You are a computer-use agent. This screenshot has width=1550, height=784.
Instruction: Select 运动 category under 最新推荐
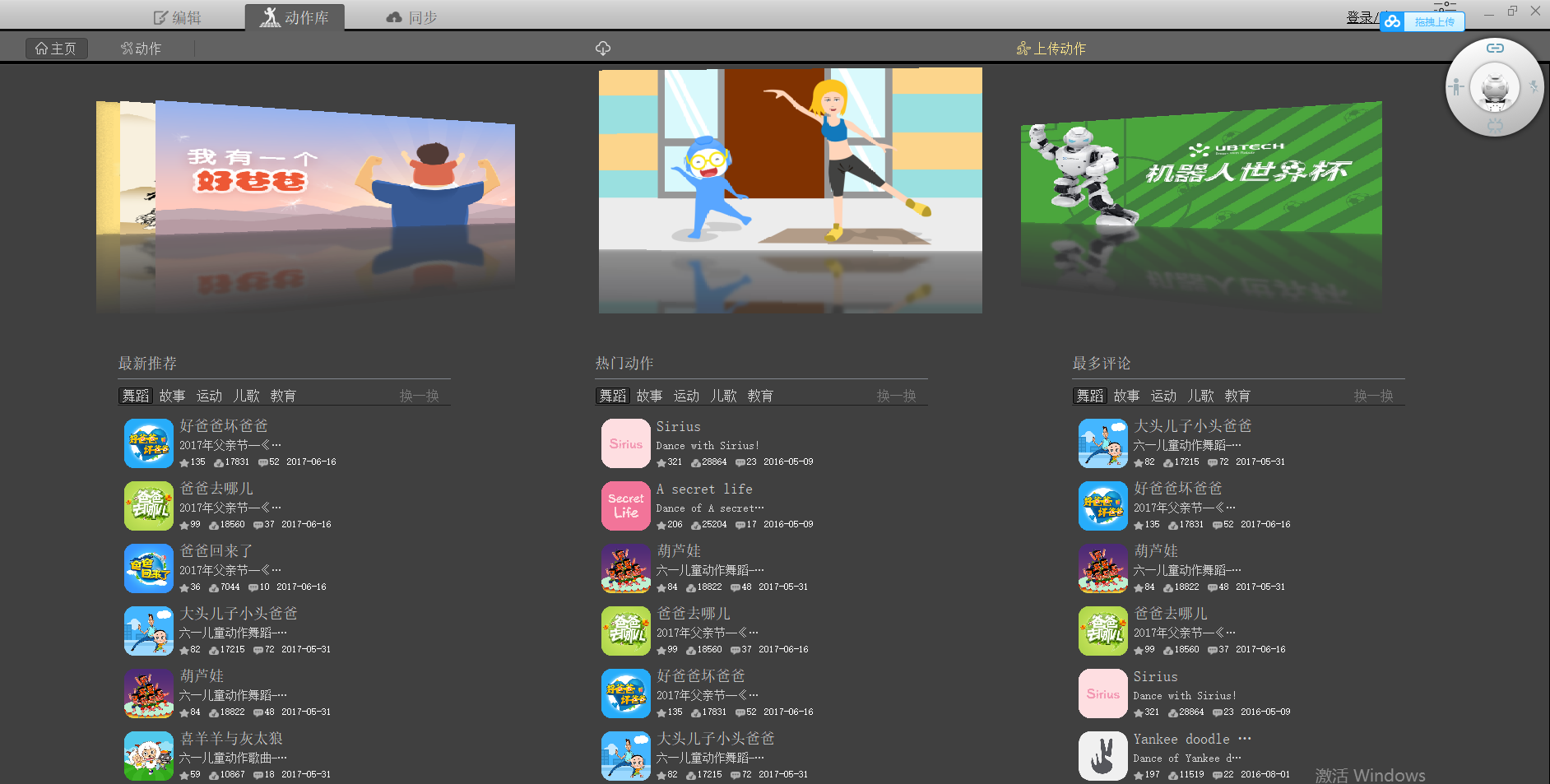[x=210, y=396]
